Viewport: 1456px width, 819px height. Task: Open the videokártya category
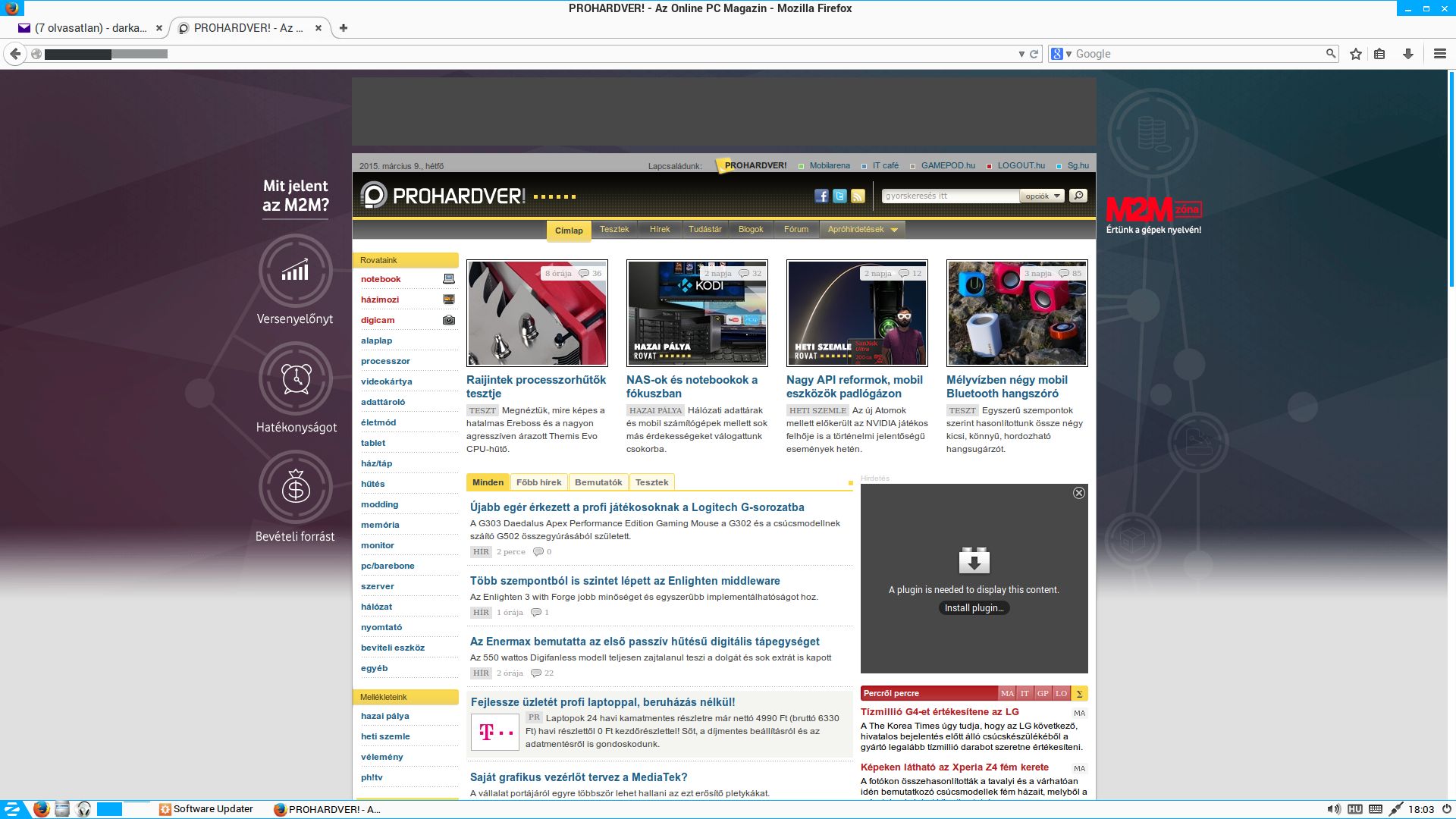tap(387, 381)
